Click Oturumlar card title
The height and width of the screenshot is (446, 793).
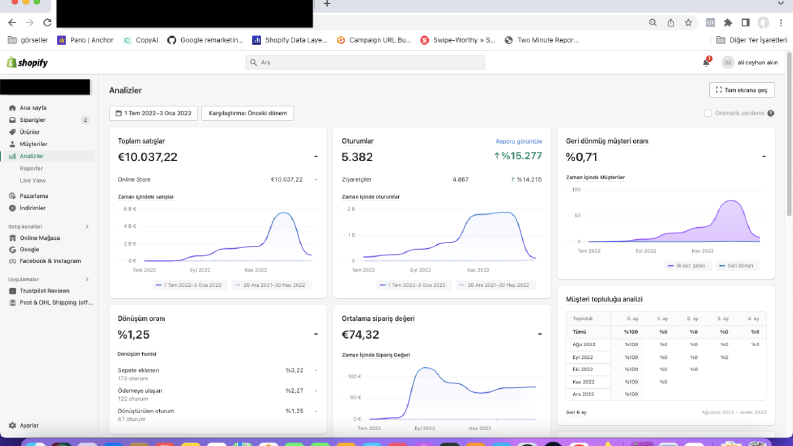coord(357,141)
